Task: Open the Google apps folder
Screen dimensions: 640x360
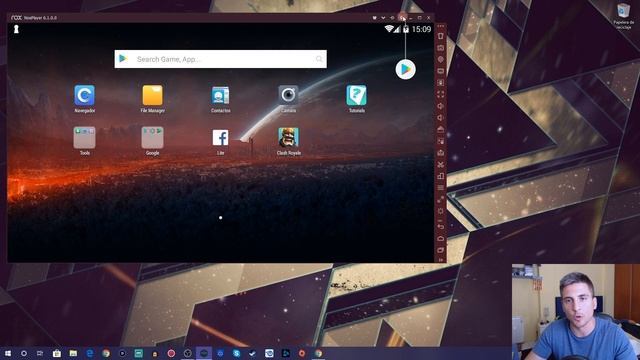Action: 152,138
